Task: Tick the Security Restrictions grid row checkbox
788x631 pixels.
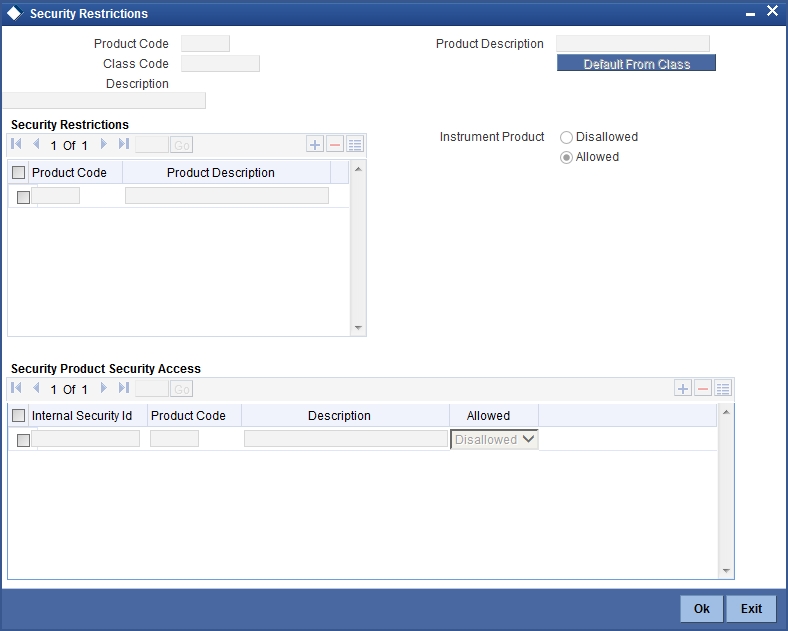Action: (x=24, y=197)
